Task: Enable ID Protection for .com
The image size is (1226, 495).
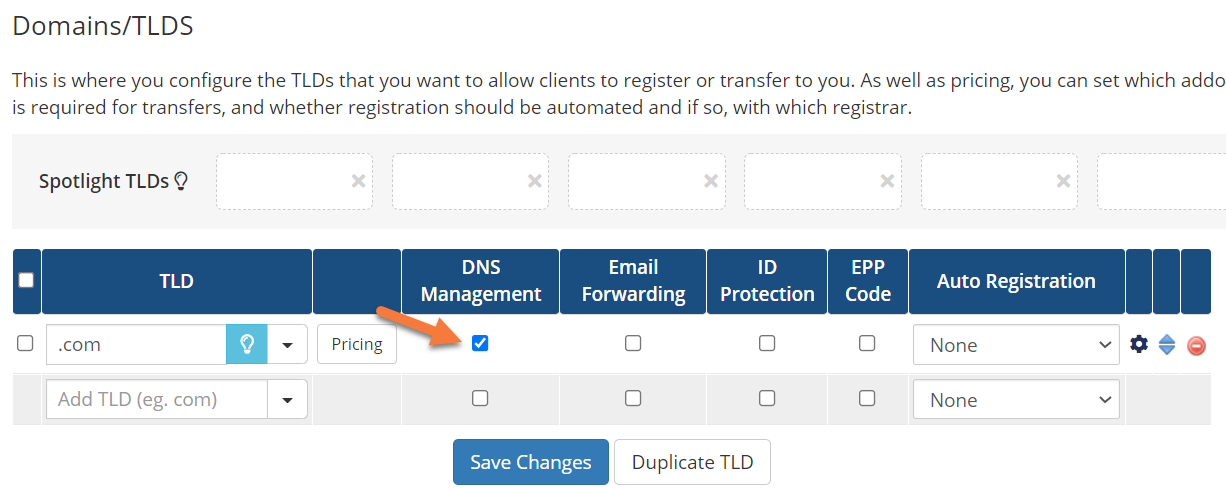Action: click(767, 343)
